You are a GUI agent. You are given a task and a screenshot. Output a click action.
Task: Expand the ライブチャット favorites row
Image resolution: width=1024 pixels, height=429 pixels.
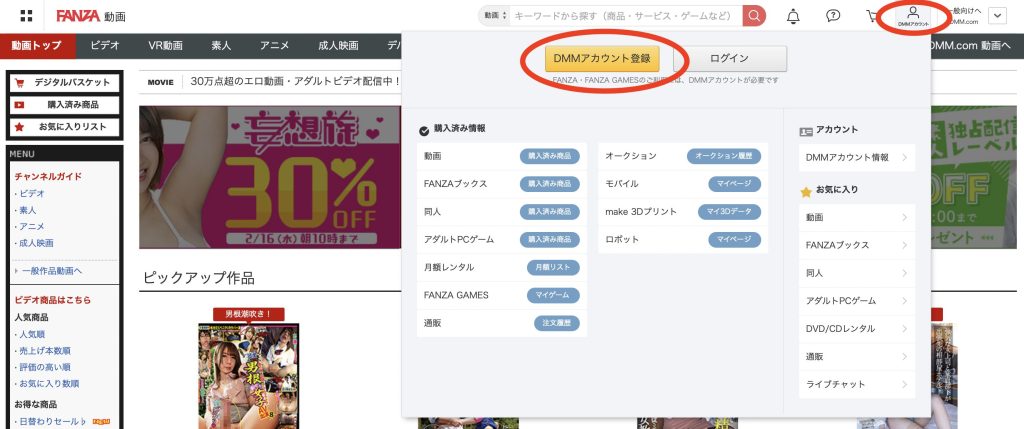coord(858,385)
